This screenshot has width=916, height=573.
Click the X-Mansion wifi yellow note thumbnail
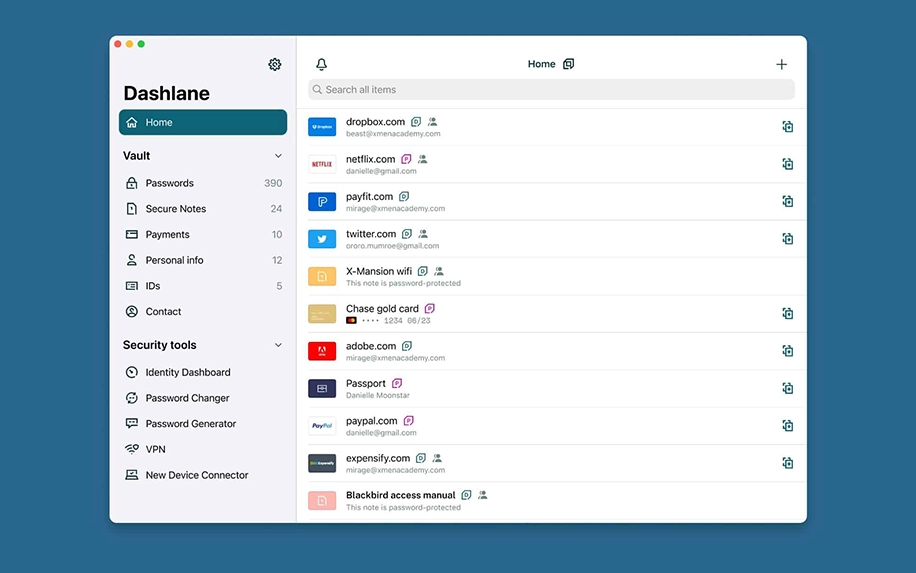tap(322, 276)
